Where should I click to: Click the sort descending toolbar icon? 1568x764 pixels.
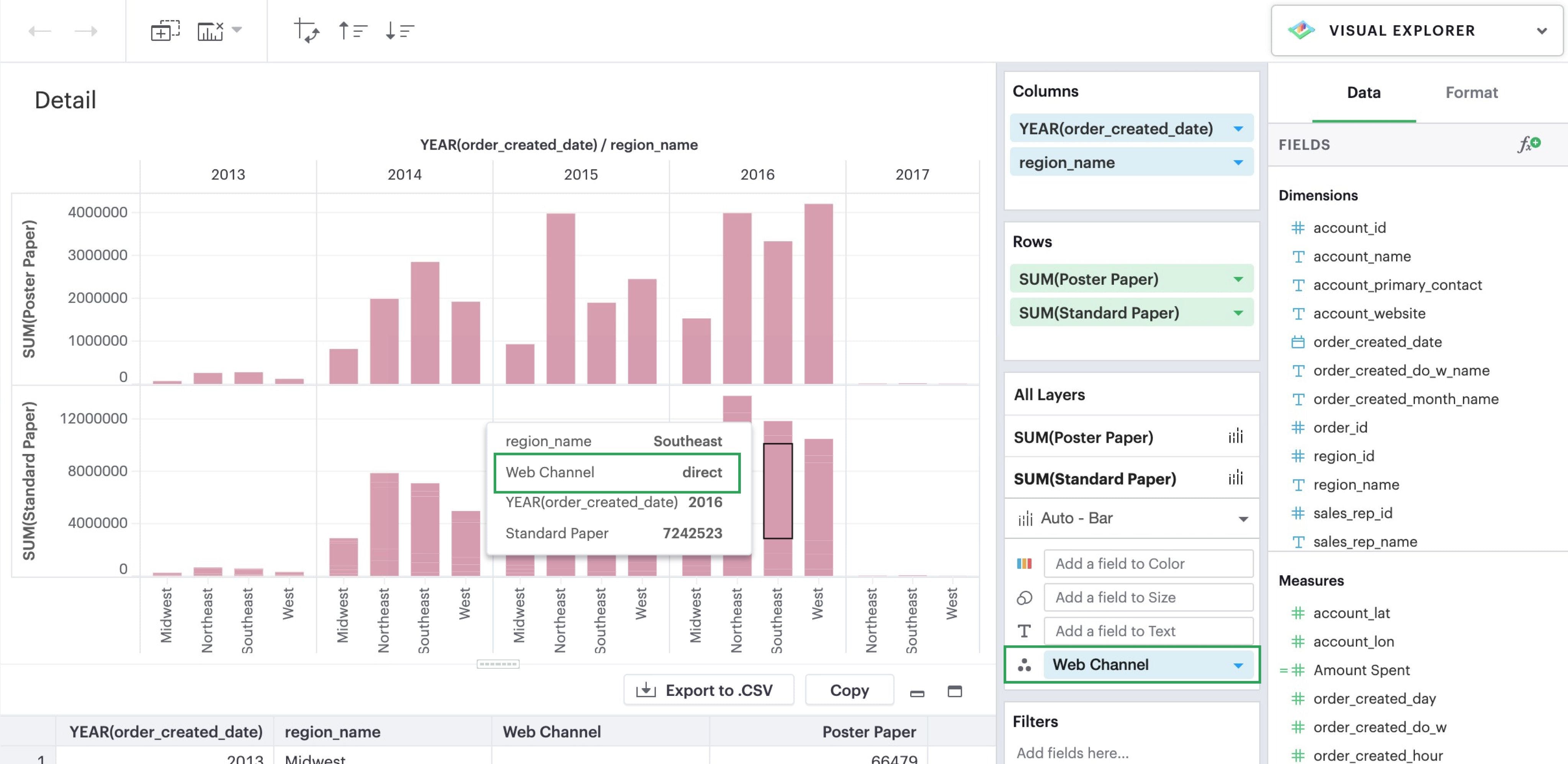[399, 30]
